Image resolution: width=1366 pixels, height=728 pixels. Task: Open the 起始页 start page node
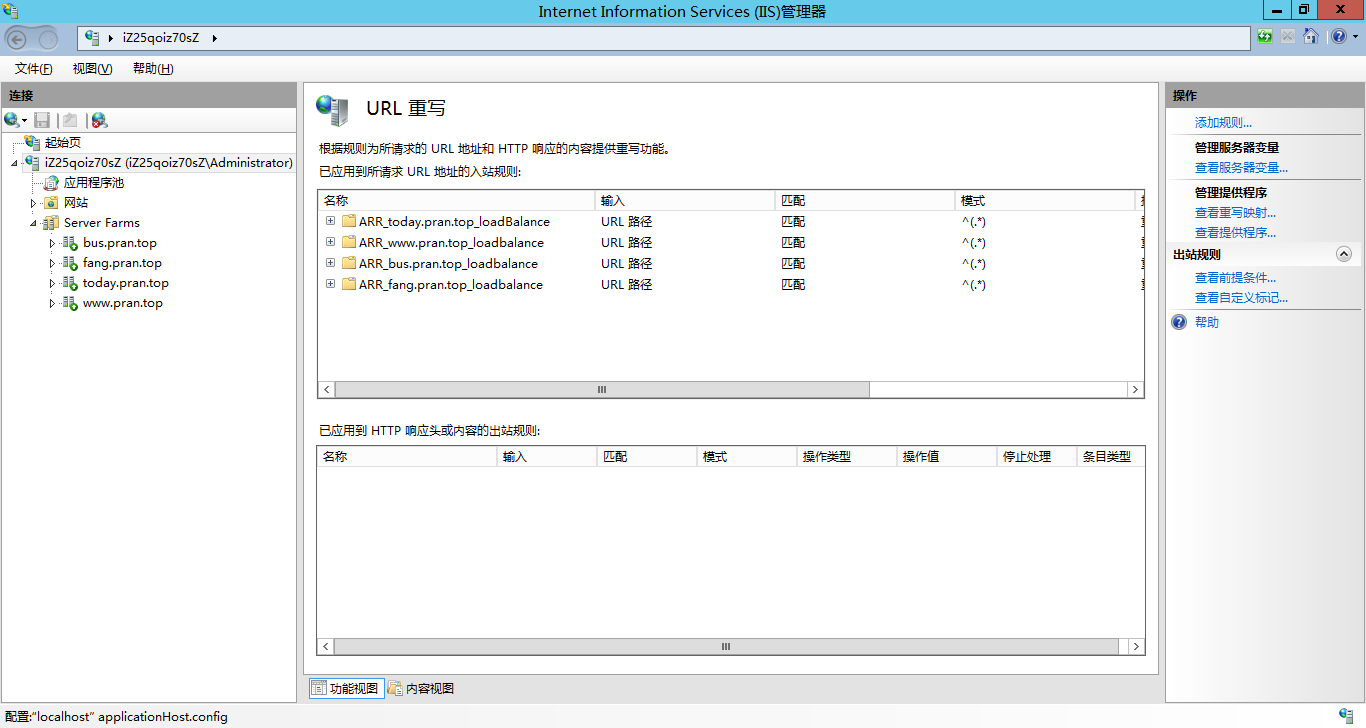(62, 143)
